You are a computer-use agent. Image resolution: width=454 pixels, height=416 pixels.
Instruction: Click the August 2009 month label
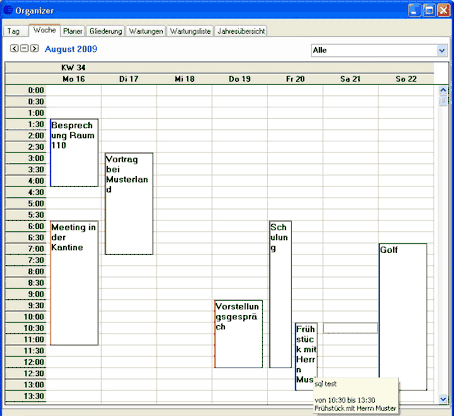[x=71, y=49]
